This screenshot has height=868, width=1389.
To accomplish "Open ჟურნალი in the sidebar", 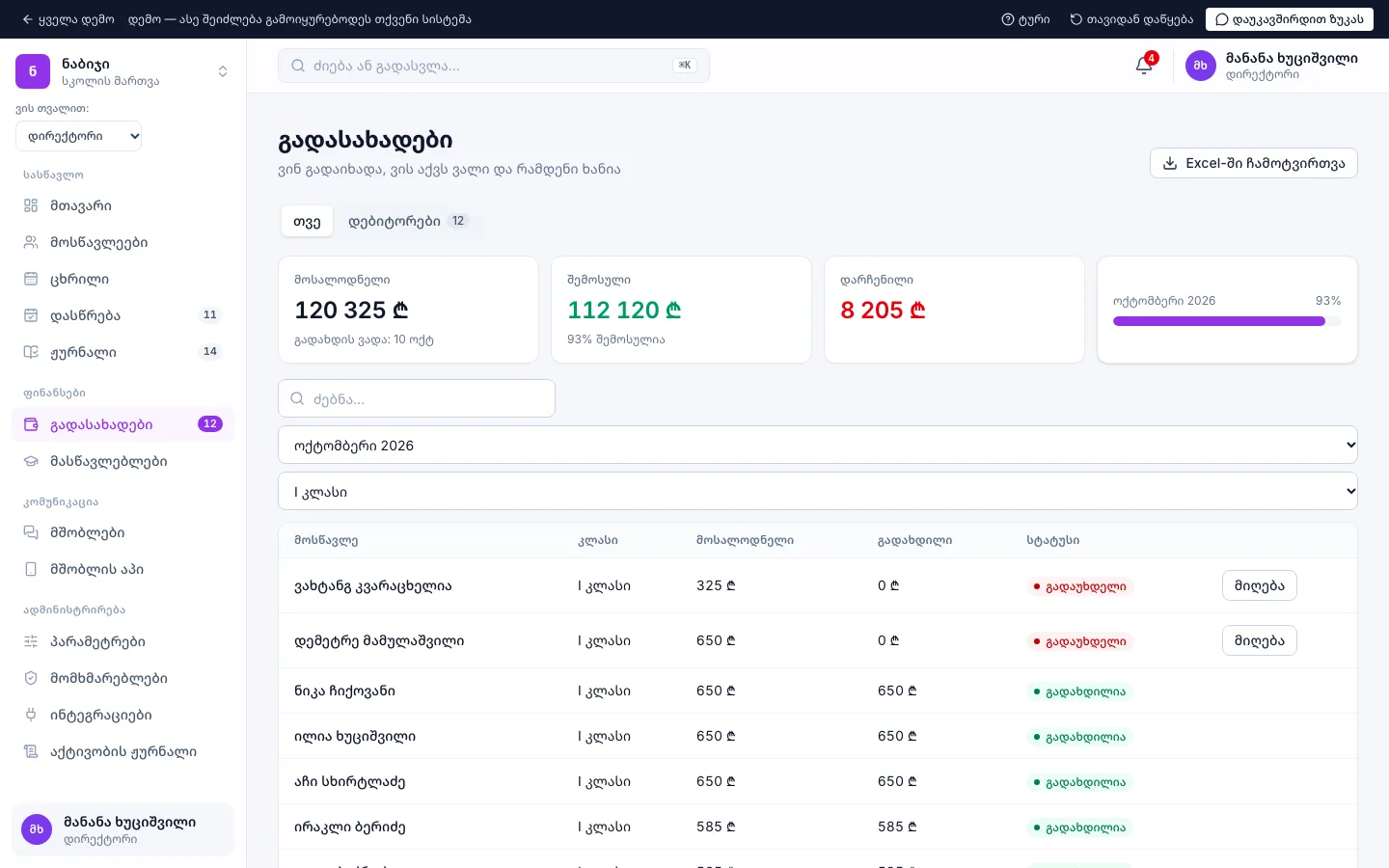I will (x=123, y=352).
